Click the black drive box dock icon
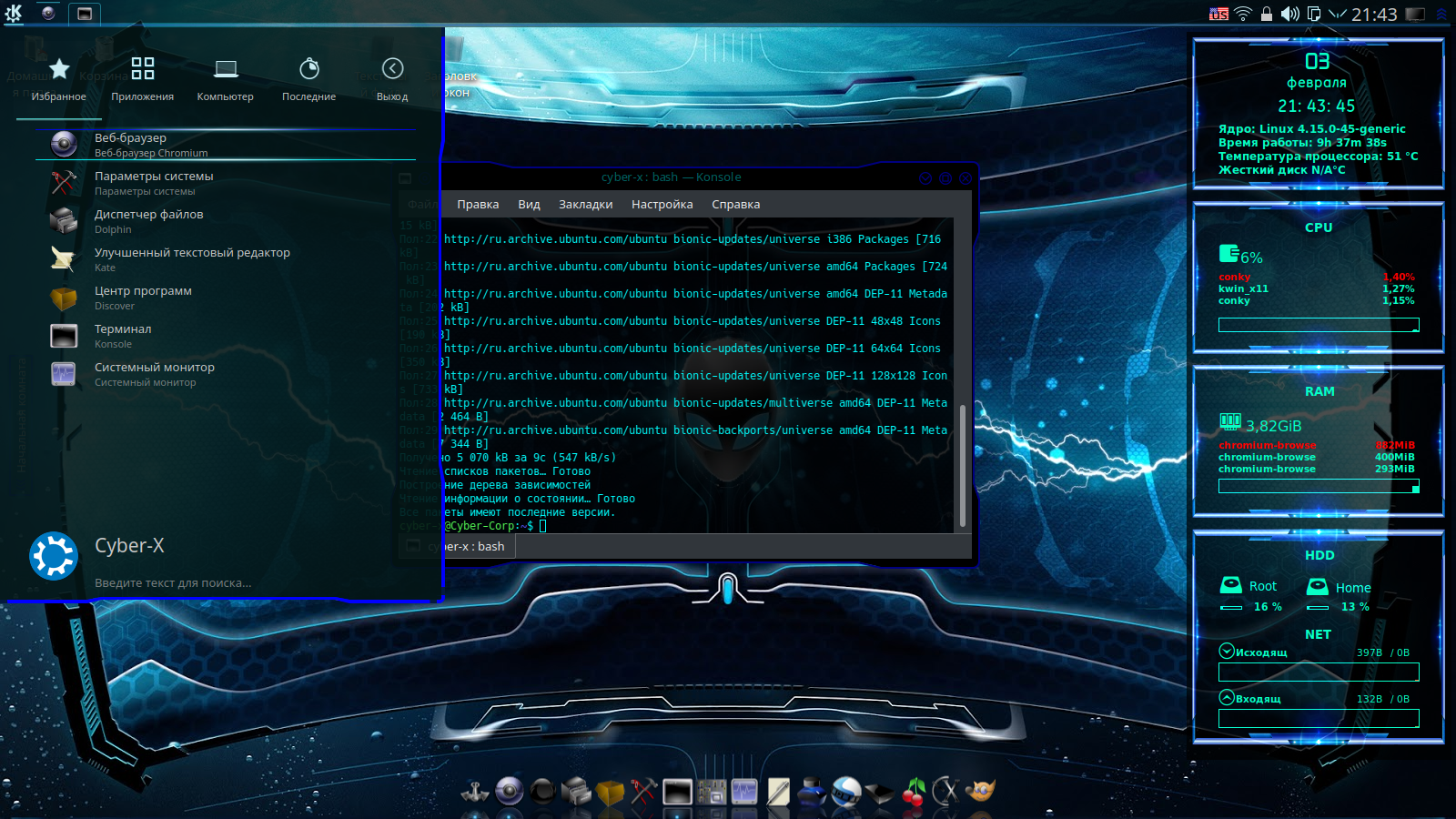Screen dimensions: 1456x819 879,794
